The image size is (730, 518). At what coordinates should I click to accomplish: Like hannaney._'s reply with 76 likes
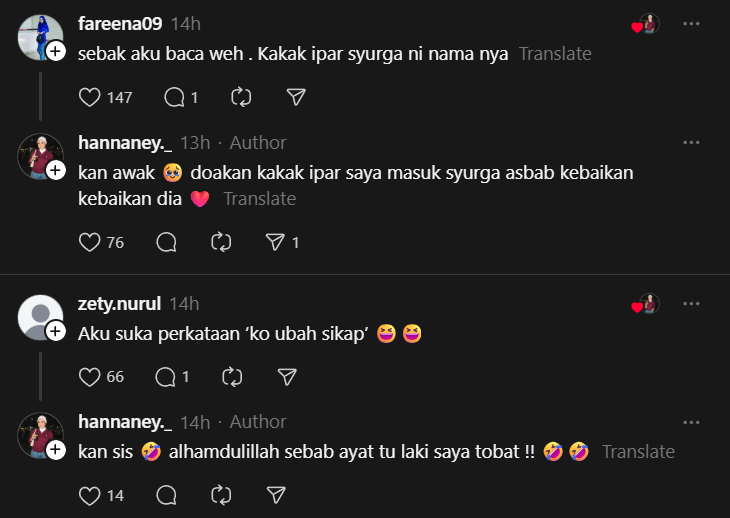(91, 242)
